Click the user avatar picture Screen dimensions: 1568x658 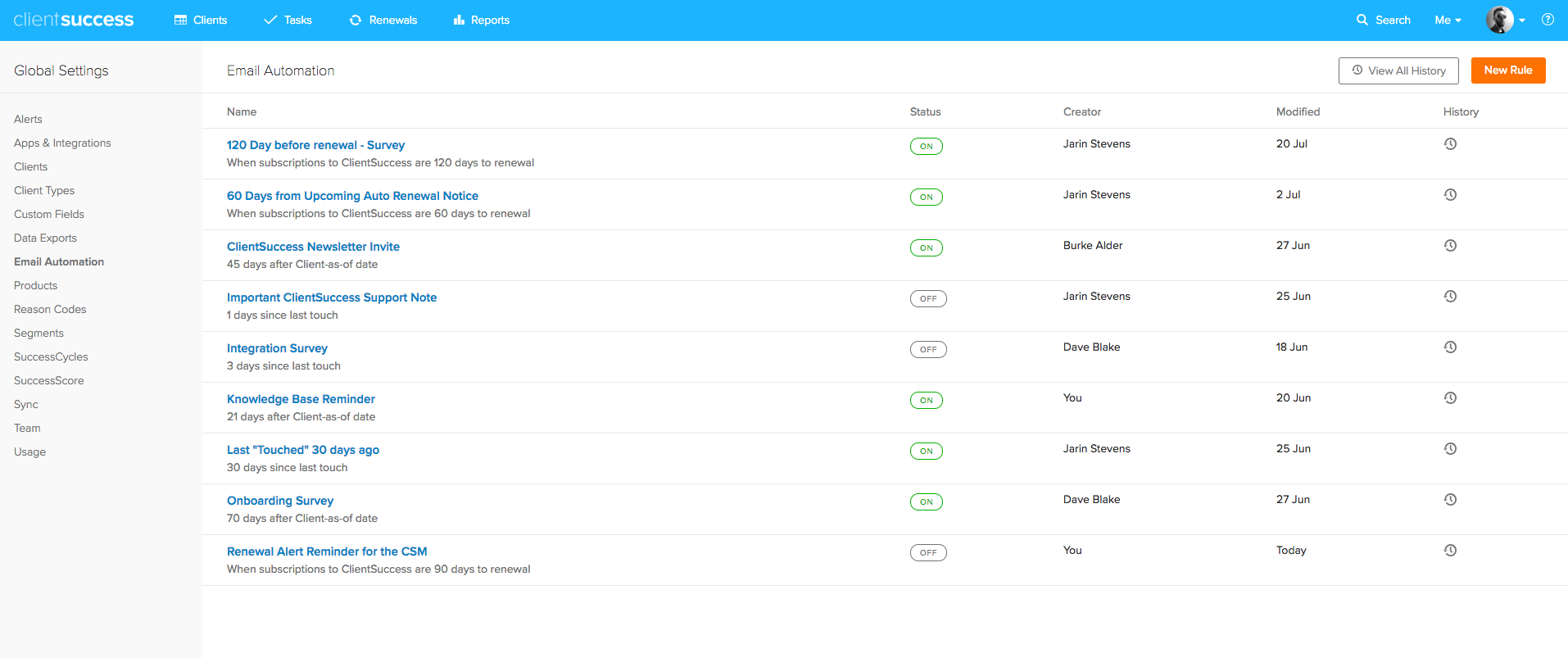click(1500, 20)
